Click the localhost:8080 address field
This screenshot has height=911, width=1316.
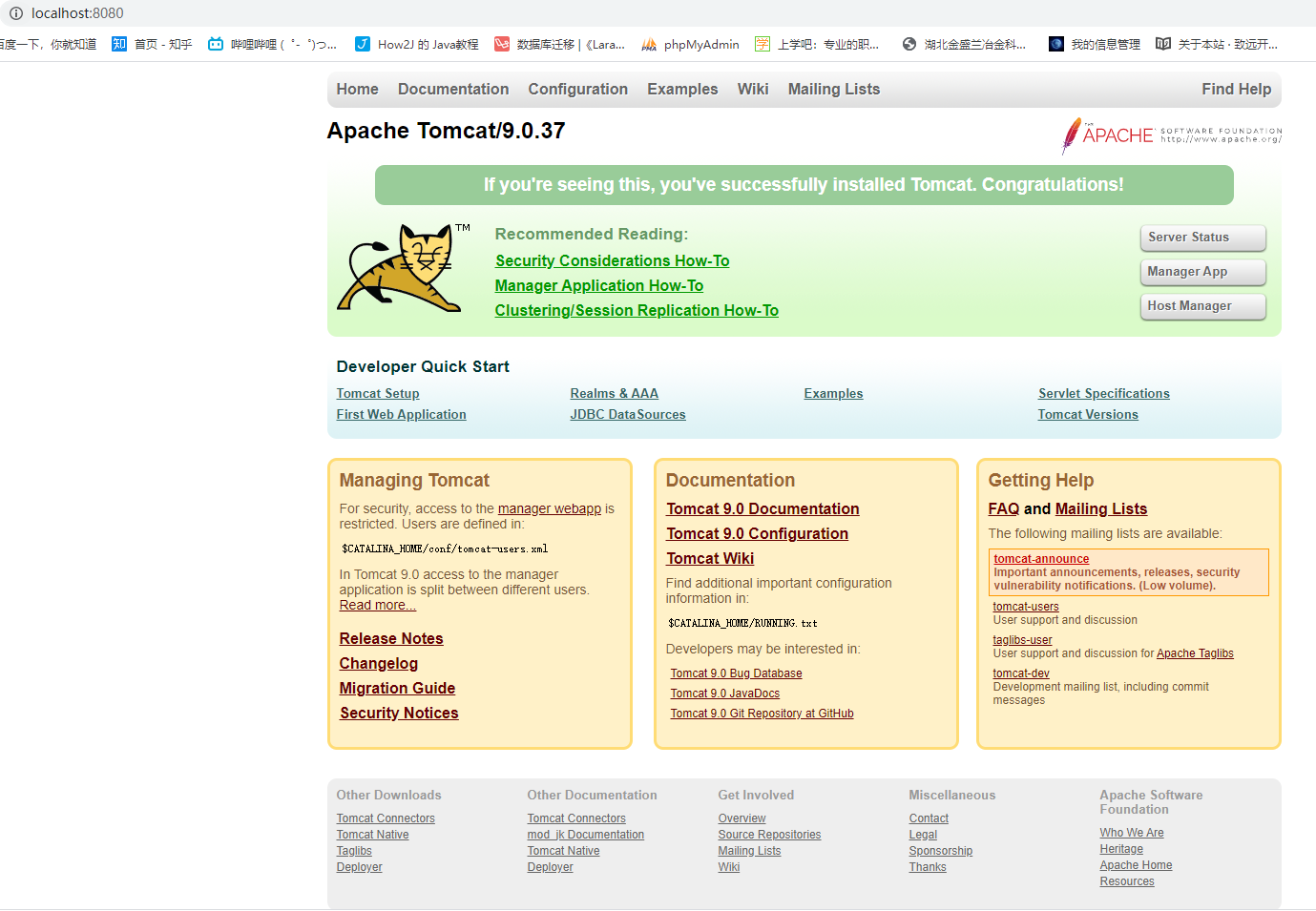77,13
